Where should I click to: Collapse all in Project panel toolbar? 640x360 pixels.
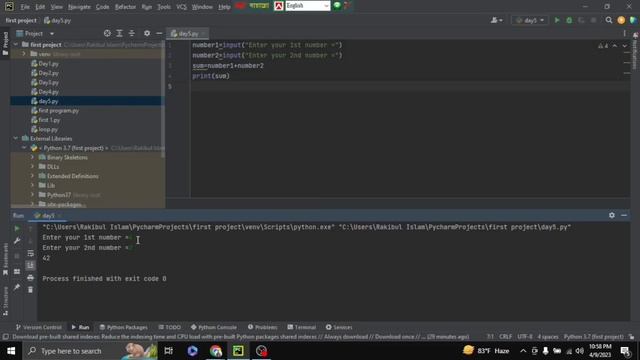[131, 33]
